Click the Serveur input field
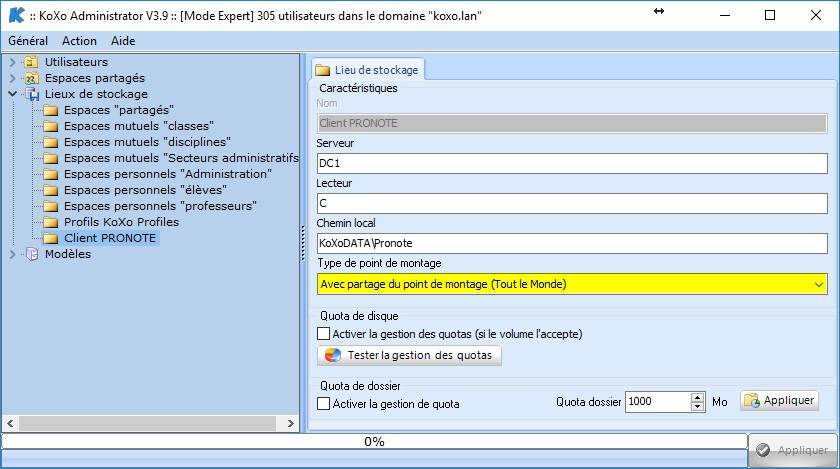The image size is (840, 469). click(572, 163)
